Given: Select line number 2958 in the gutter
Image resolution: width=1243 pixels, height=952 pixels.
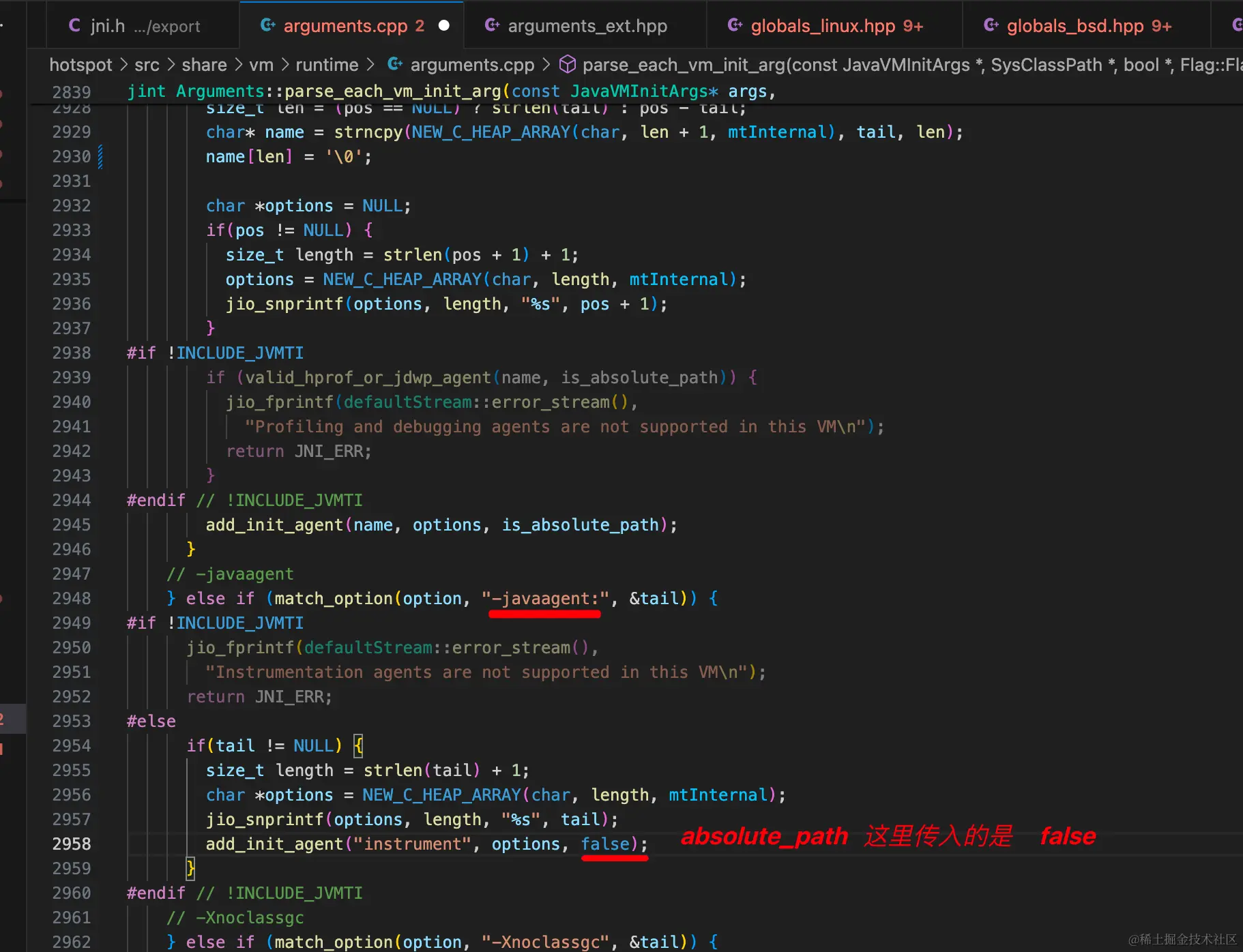Looking at the screenshot, I should [x=72, y=844].
